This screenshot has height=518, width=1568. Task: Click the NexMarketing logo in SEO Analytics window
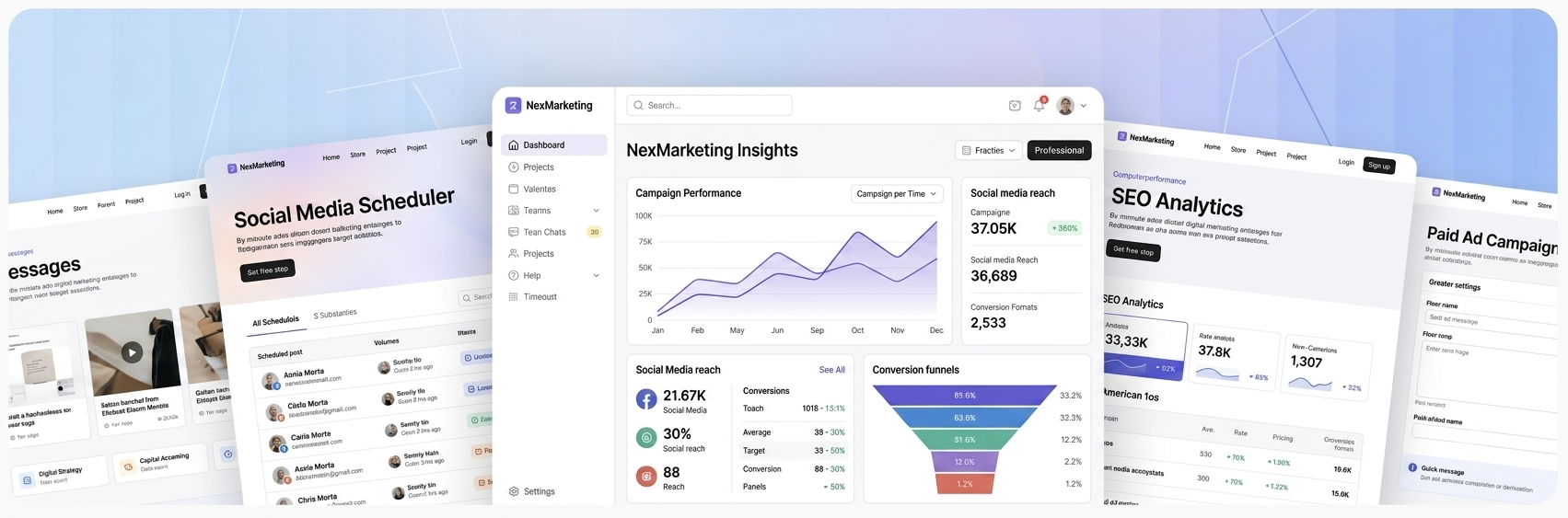(1122, 136)
